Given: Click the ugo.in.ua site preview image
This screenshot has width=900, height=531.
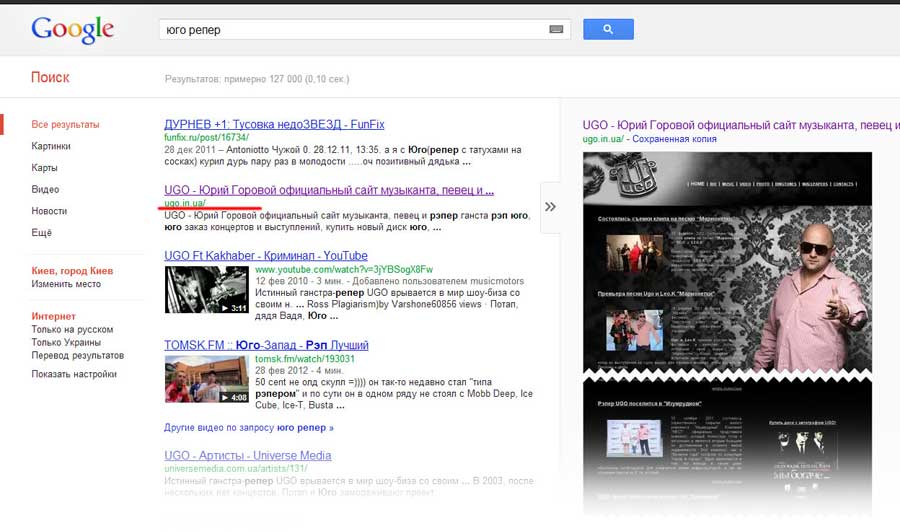Looking at the screenshot, I should tap(727, 333).
